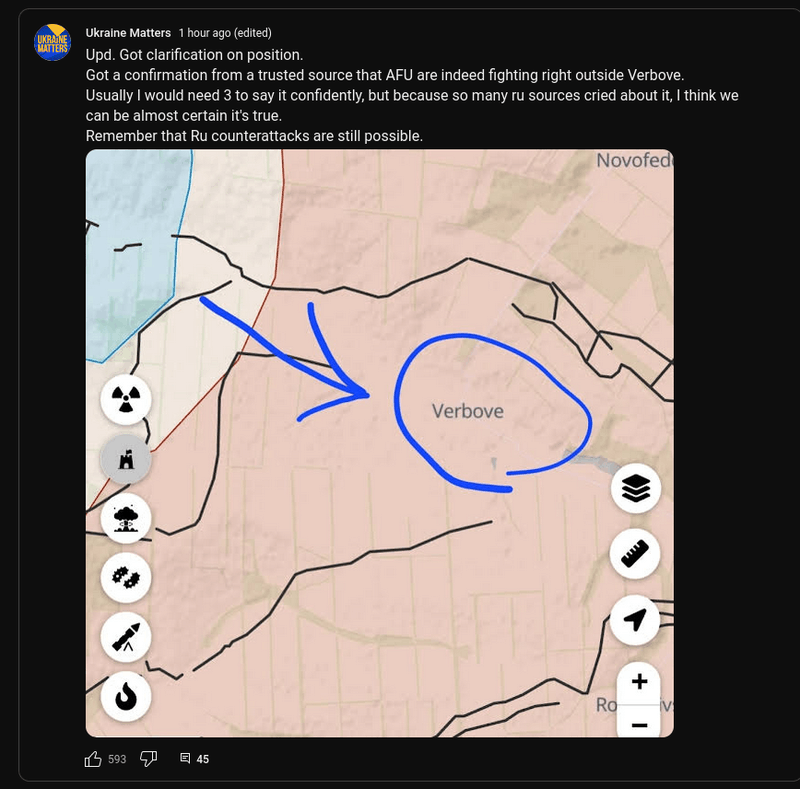Click the fire flame map icon
The height and width of the screenshot is (789, 800).
point(126,696)
